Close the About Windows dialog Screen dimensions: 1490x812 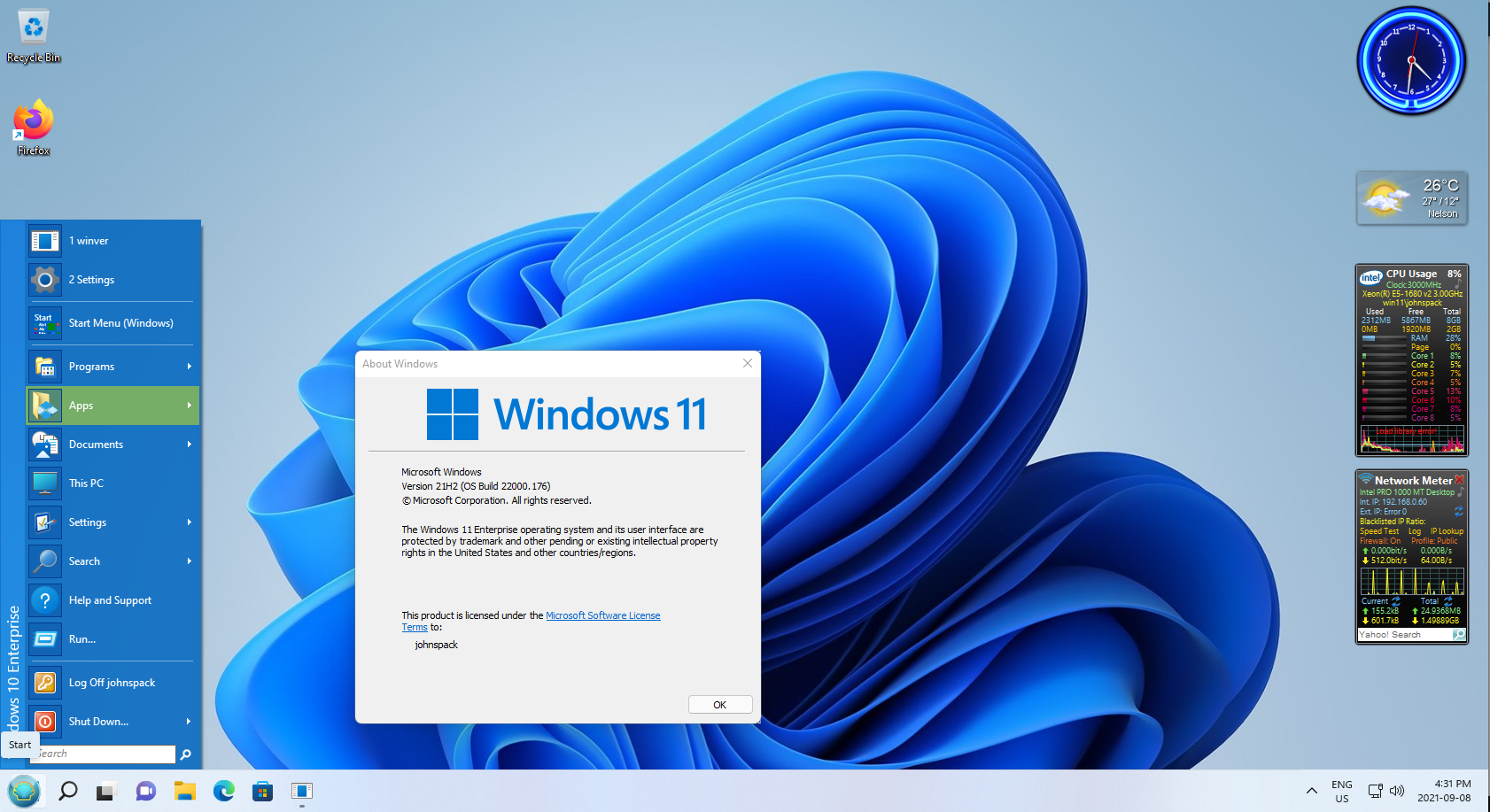click(x=747, y=363)
